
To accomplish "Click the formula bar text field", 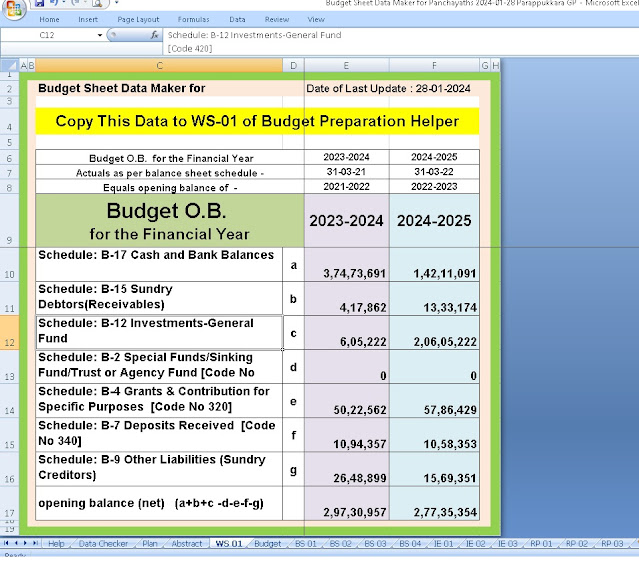I will point(399,42).
